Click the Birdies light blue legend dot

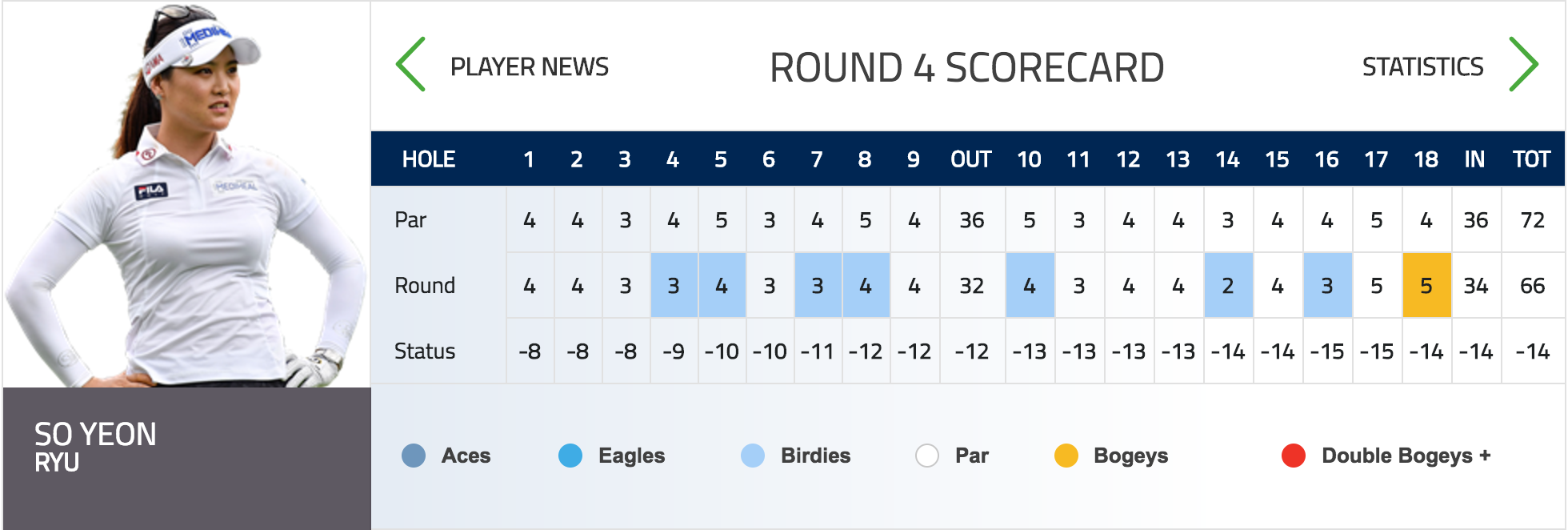coord(753,456)
